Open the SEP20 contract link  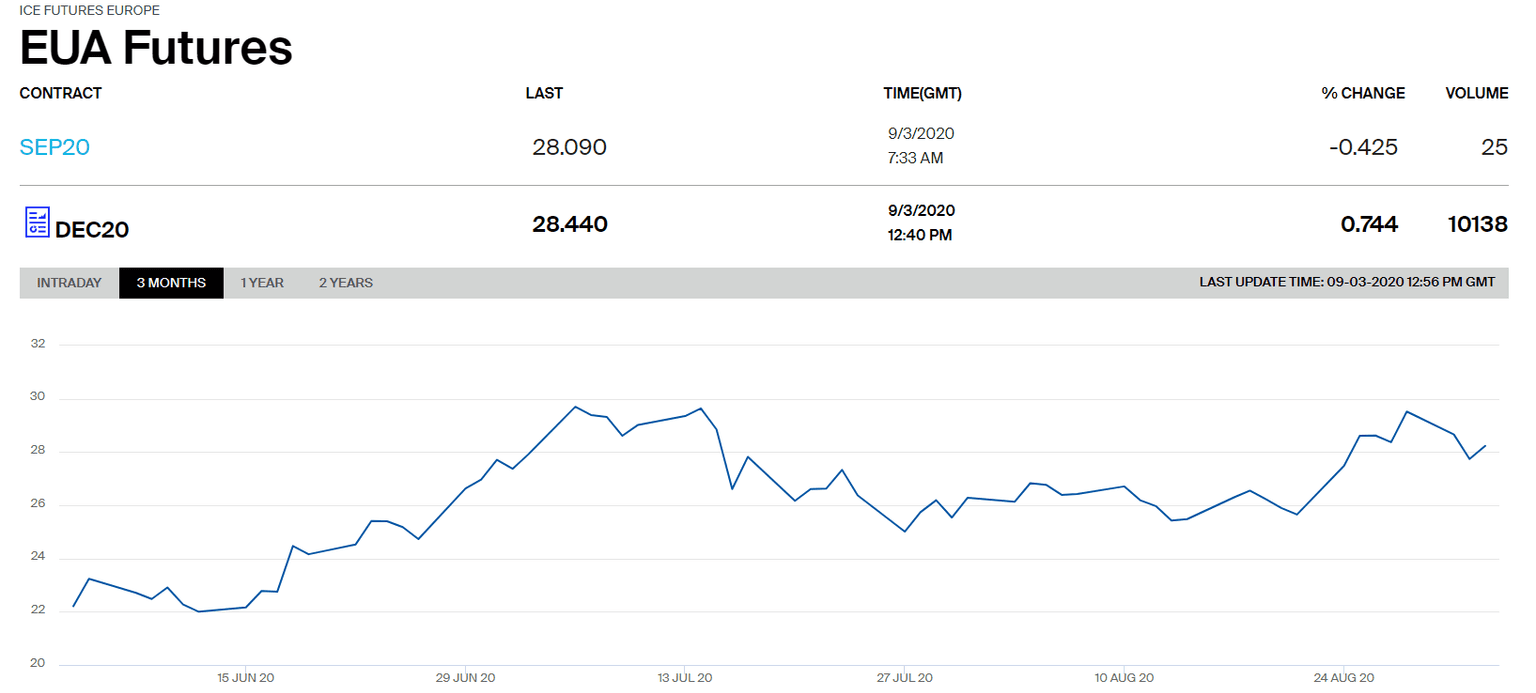[x=54, y=147]
